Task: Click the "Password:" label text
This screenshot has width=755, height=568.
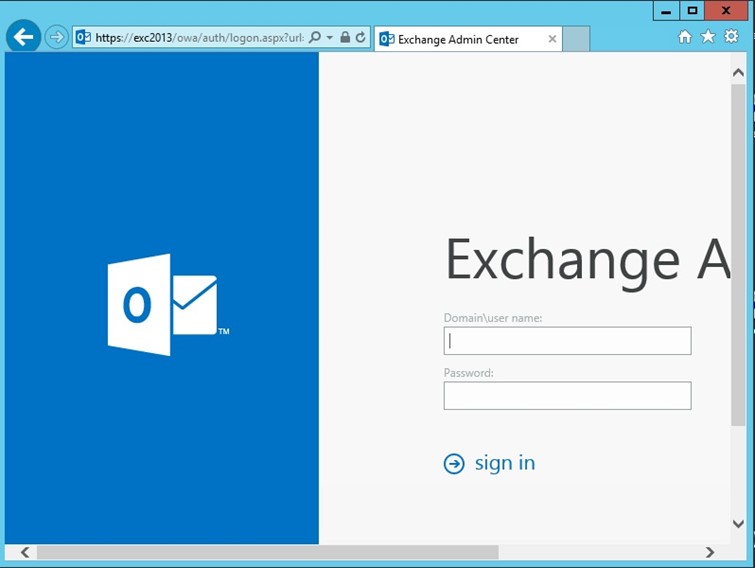Action: pyautogui.click(x=469, y=373)
